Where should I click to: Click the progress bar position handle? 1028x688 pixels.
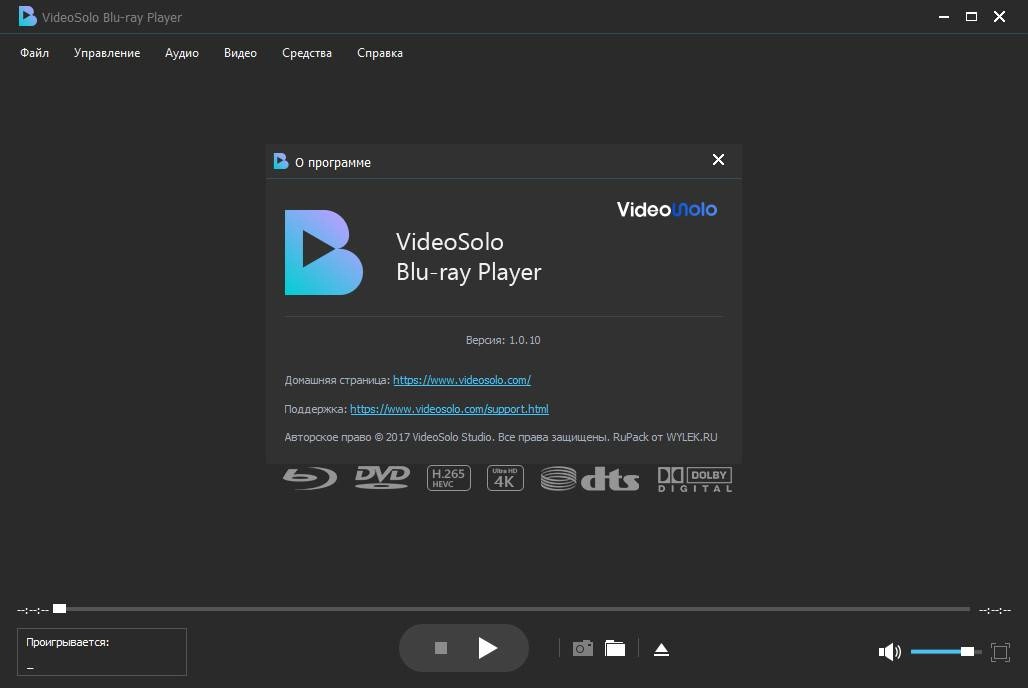pos(60,609)
